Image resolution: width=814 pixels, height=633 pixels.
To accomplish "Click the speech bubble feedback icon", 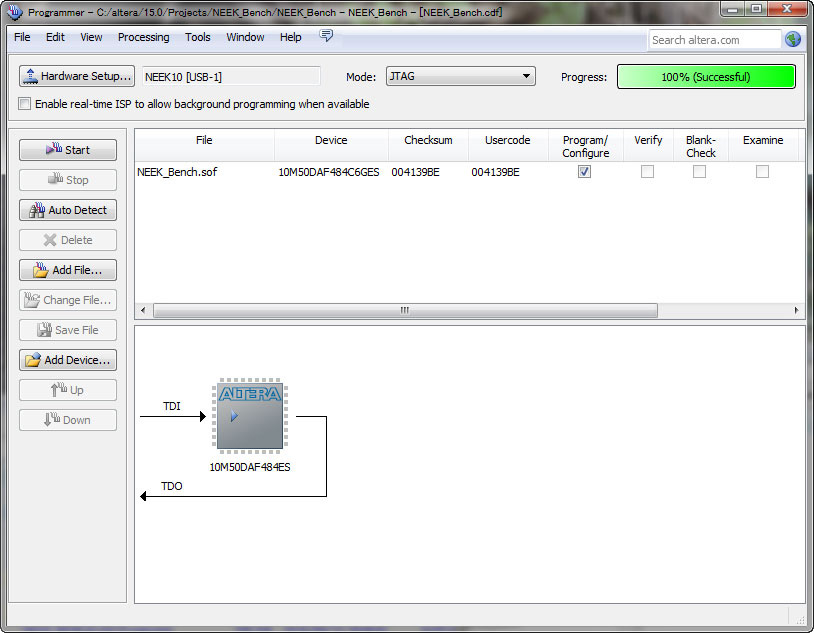I will tap(326, 36).
